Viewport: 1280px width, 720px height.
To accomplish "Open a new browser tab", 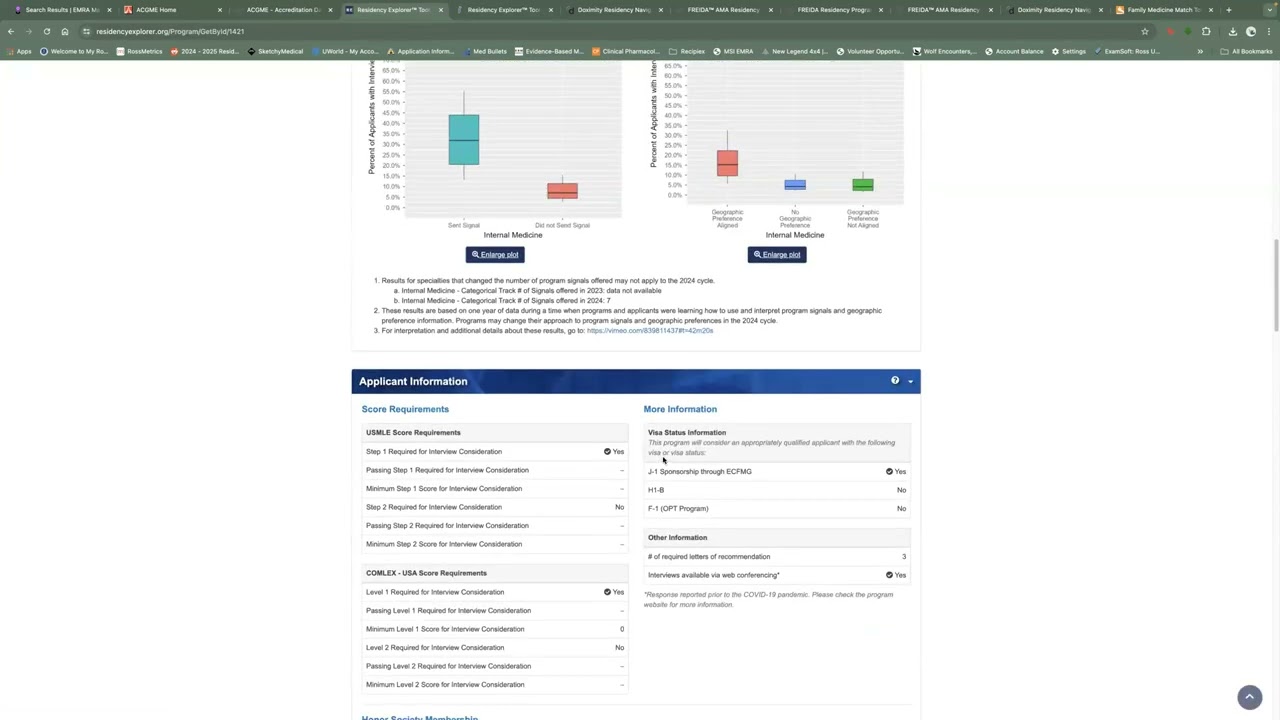I will pyautogui.click(x=1229, y=10).
